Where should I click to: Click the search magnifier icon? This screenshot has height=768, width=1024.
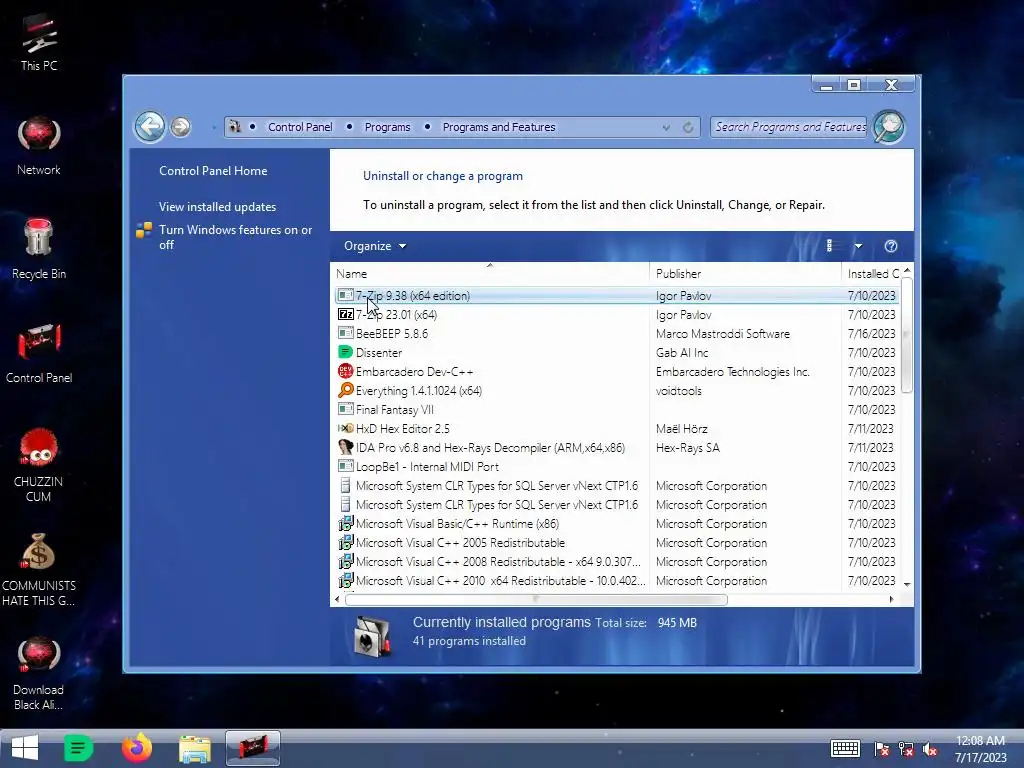889,126
